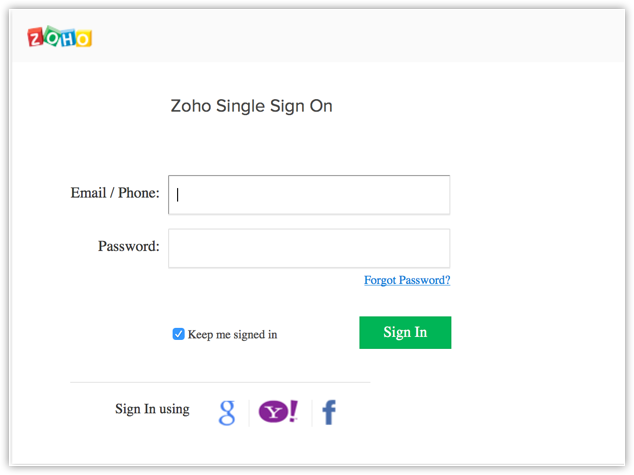This screenshot has width=634, height=475.
Task: Click the green O tile in Zoho logo
Action: [52, 38]
